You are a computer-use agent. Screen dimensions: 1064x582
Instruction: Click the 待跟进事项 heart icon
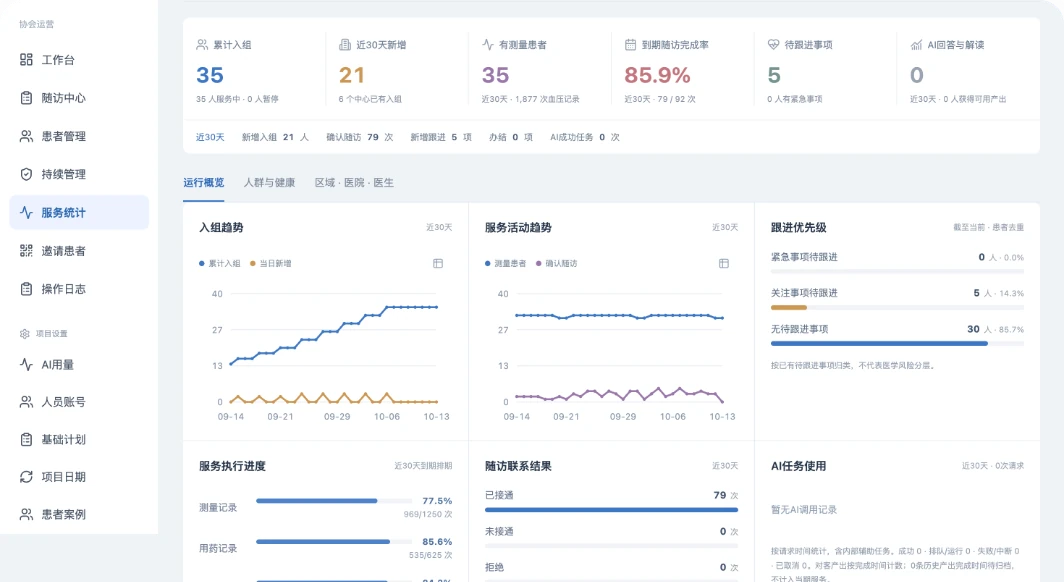[x=773, y=45]
